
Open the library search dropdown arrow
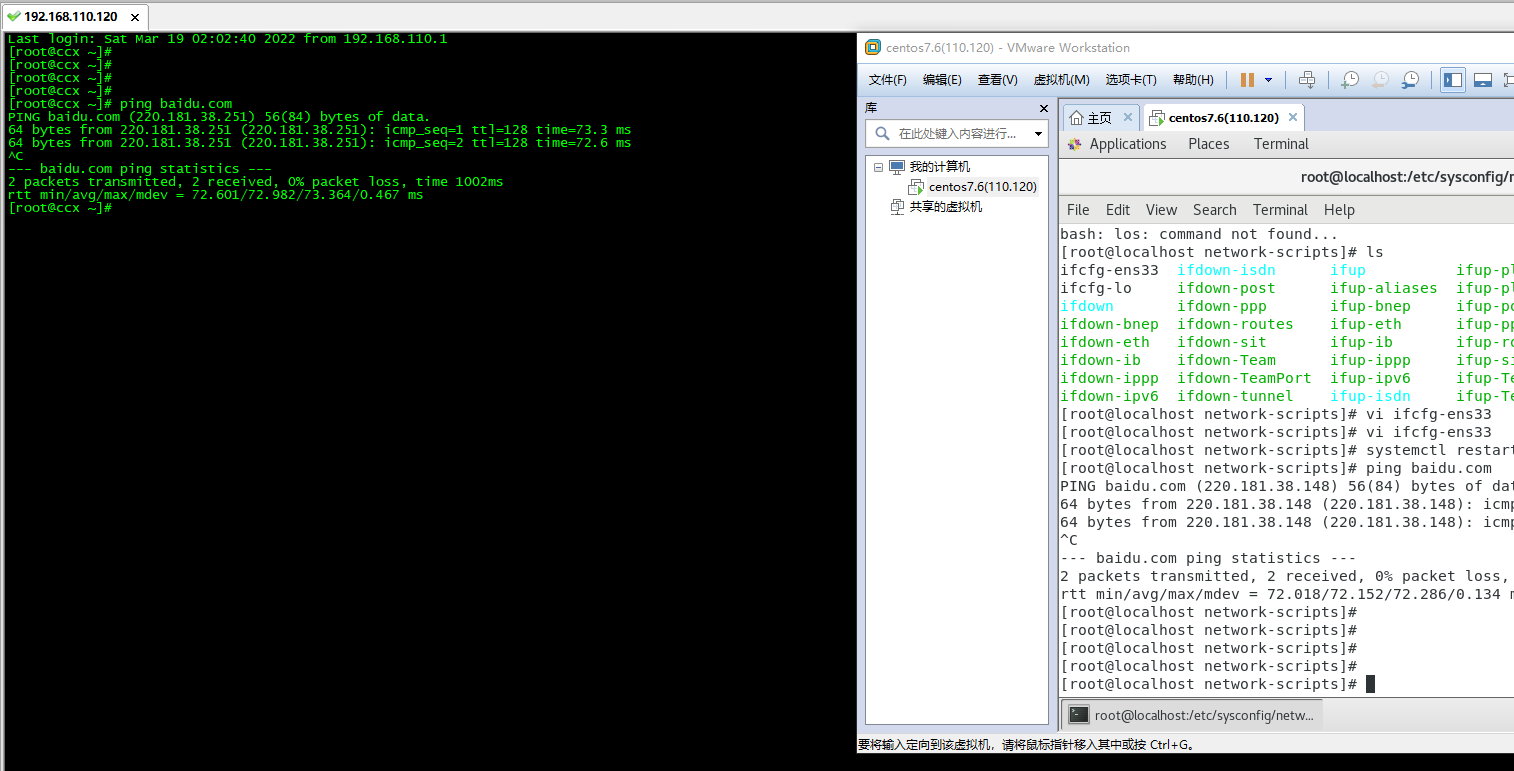click(x=1039, y=134)
